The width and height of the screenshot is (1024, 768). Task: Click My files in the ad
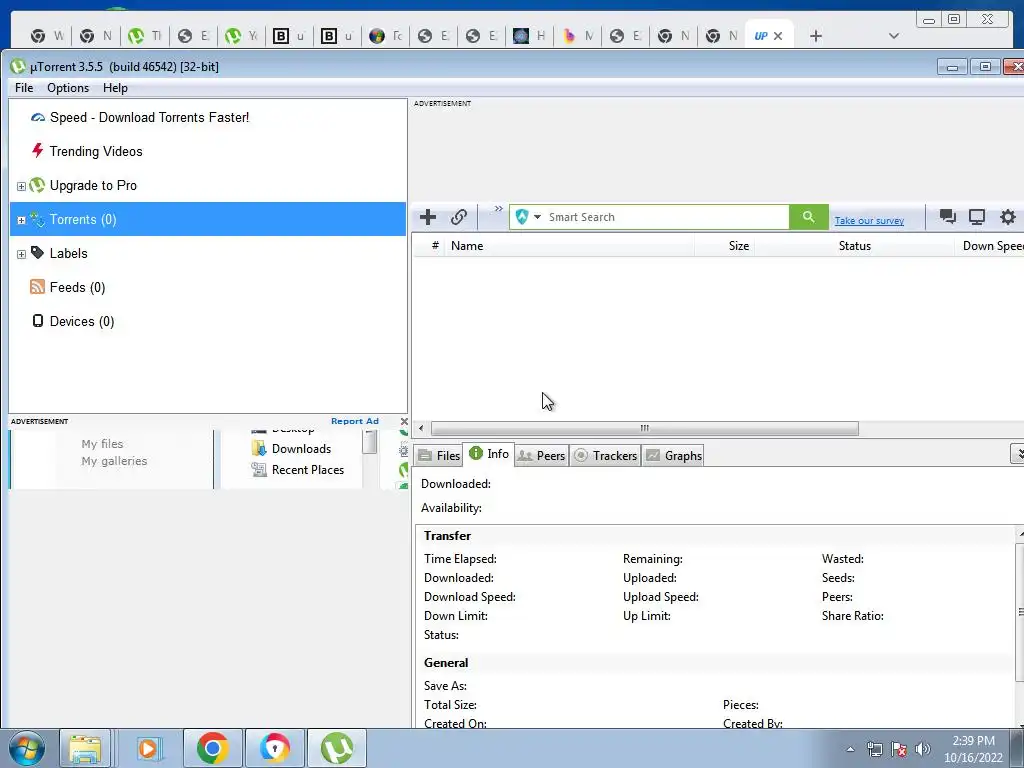(x=103, y=444)
